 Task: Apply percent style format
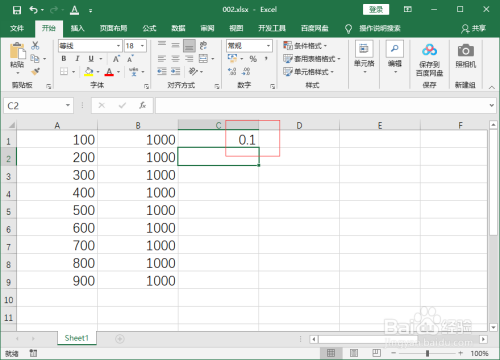click(253, 59)
